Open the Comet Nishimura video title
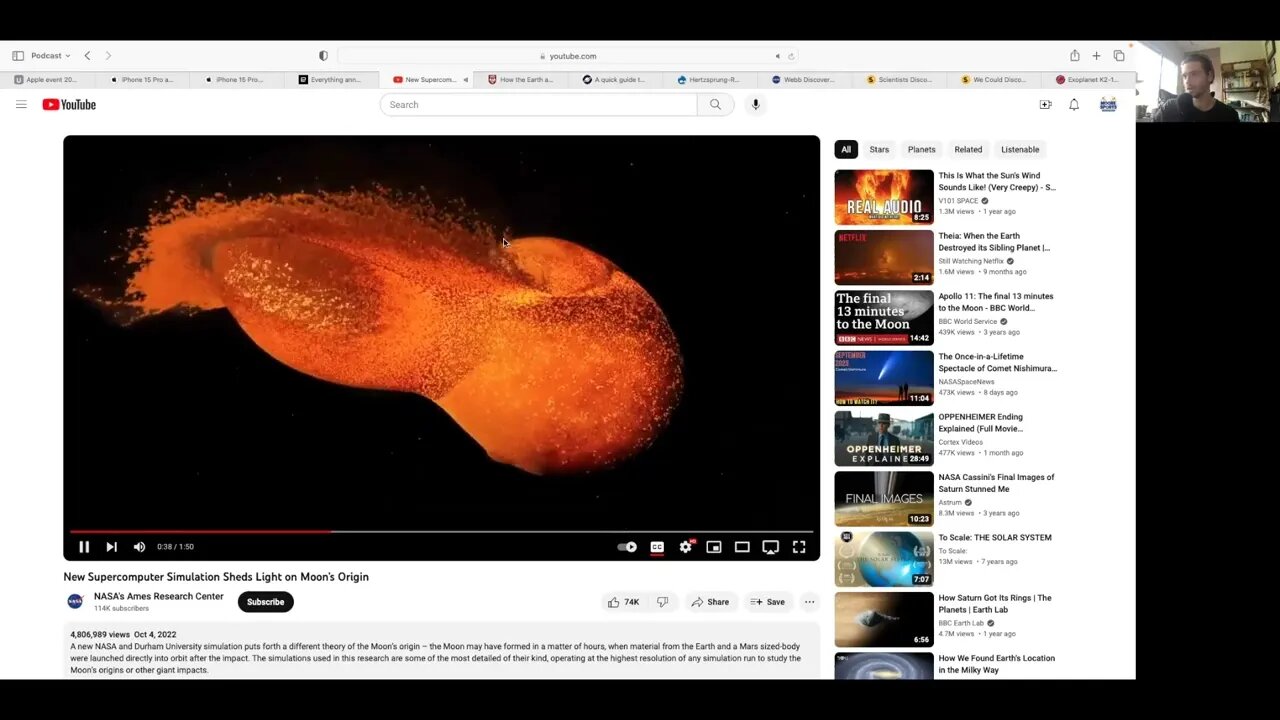 [x=997, y=362]
